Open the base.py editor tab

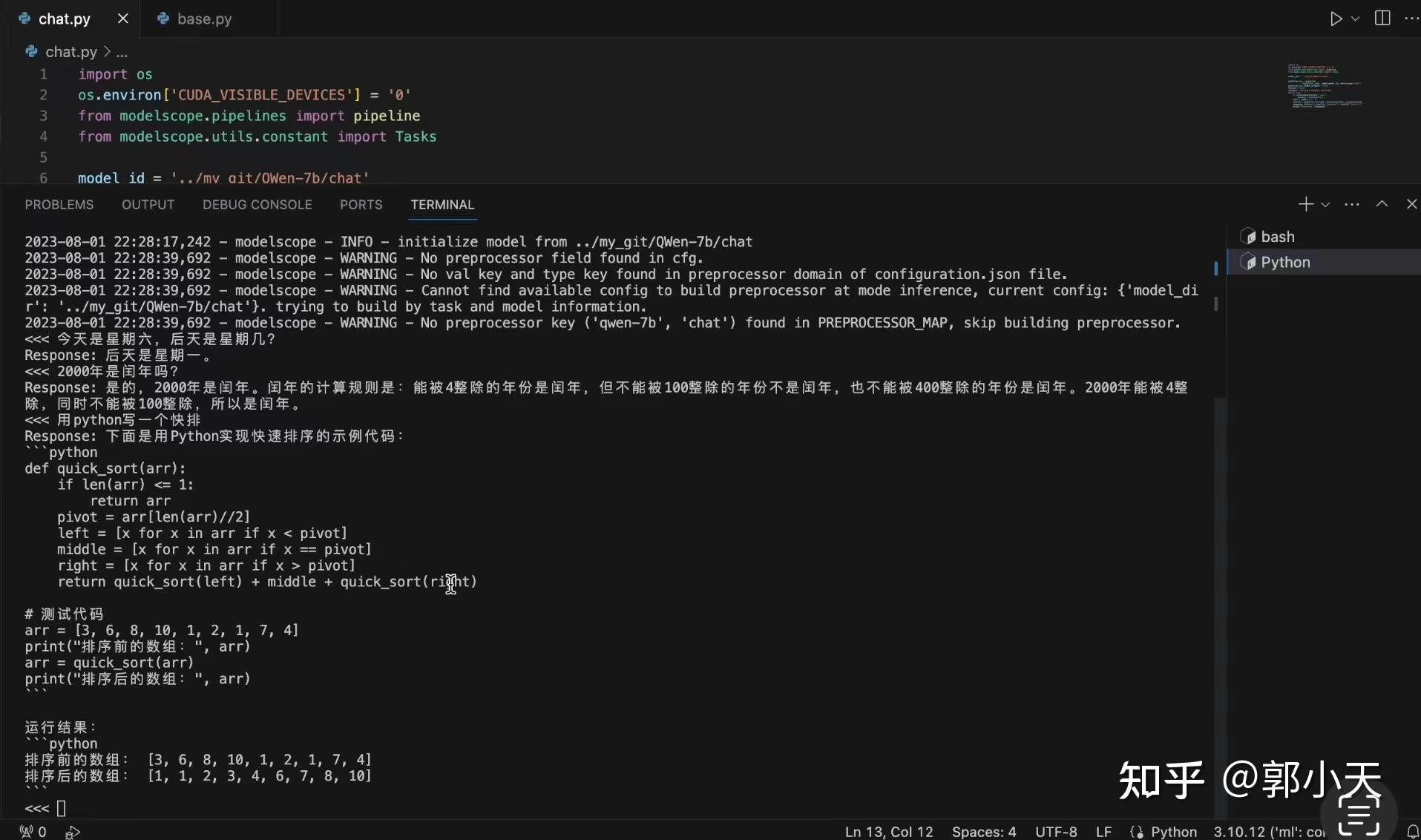point(203,19)
